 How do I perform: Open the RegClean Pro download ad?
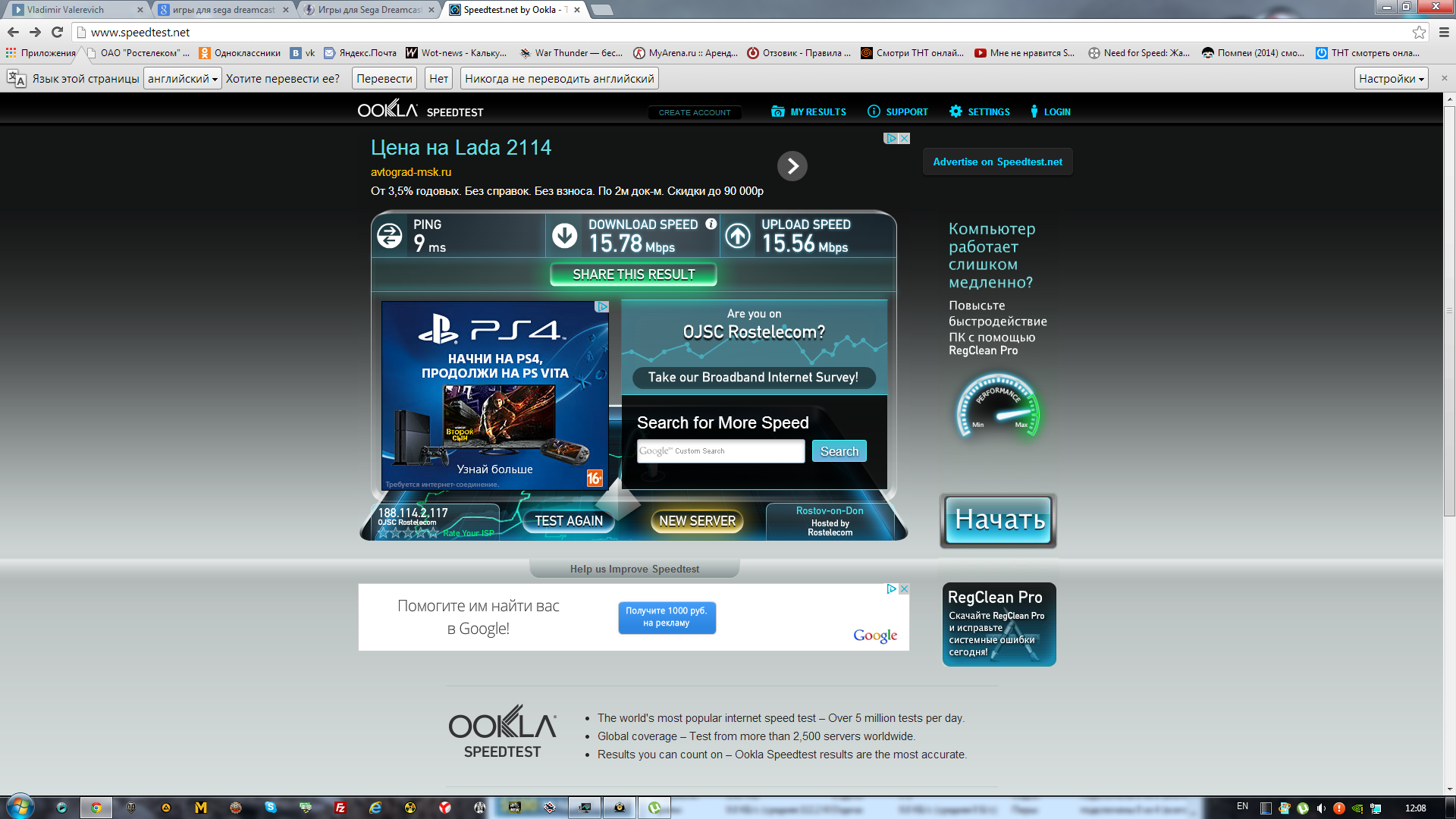(x=999, y=625)
